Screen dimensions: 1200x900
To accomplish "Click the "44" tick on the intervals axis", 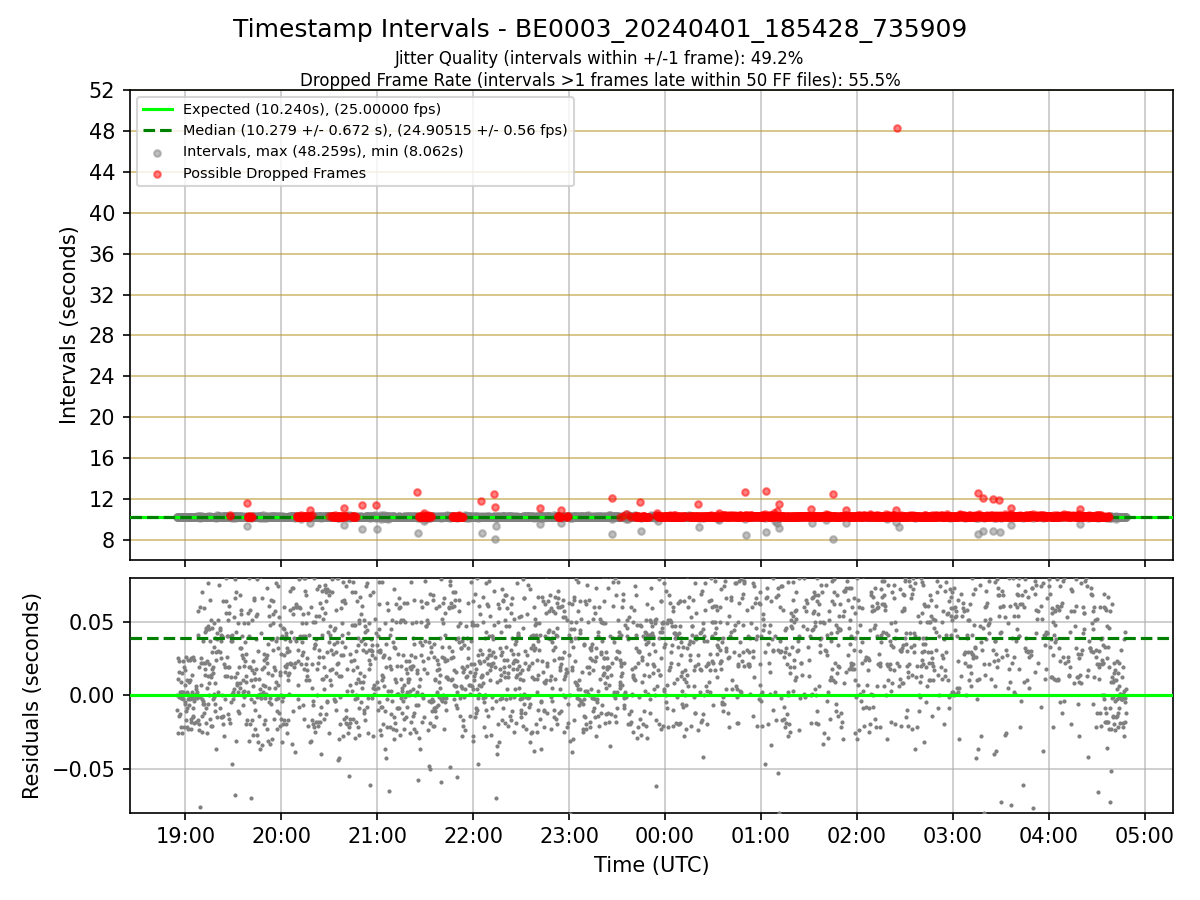I will [x=105, y=172].
